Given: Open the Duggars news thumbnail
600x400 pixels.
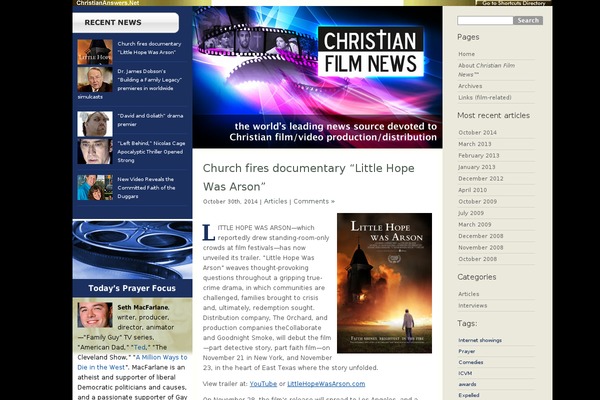Looking at the screenshot, I should [95, 188].
